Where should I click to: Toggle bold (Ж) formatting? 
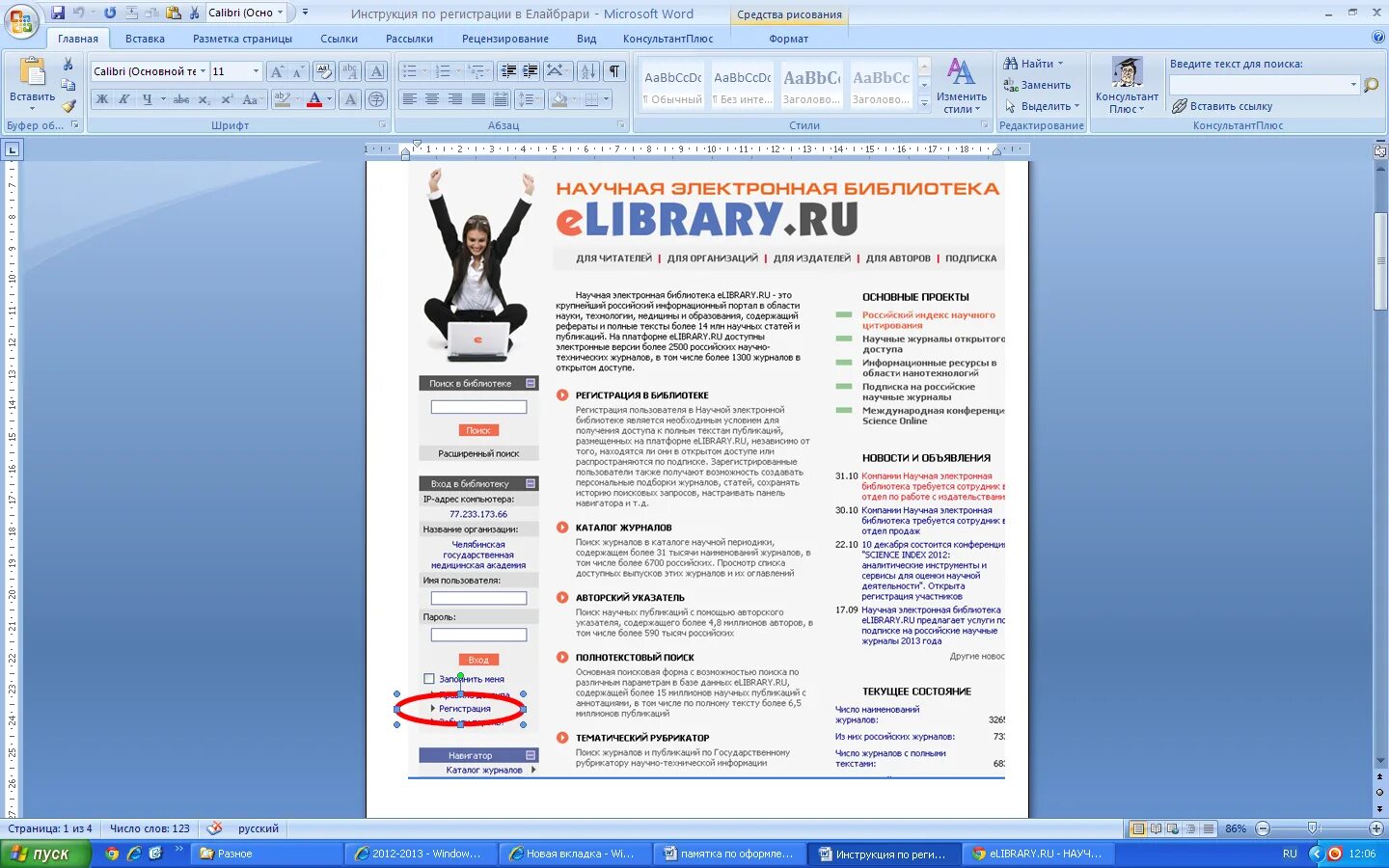(x=101, y=99)
